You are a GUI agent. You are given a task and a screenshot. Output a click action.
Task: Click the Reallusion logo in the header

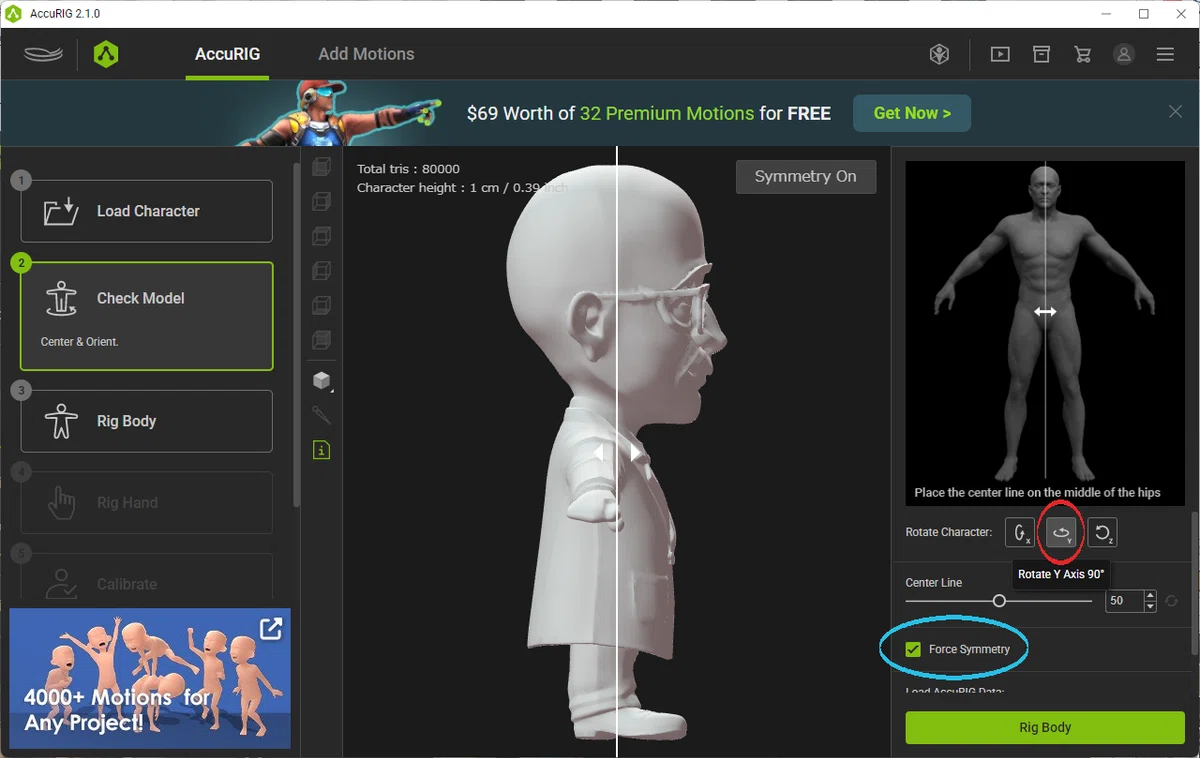[x=43, y=54]
